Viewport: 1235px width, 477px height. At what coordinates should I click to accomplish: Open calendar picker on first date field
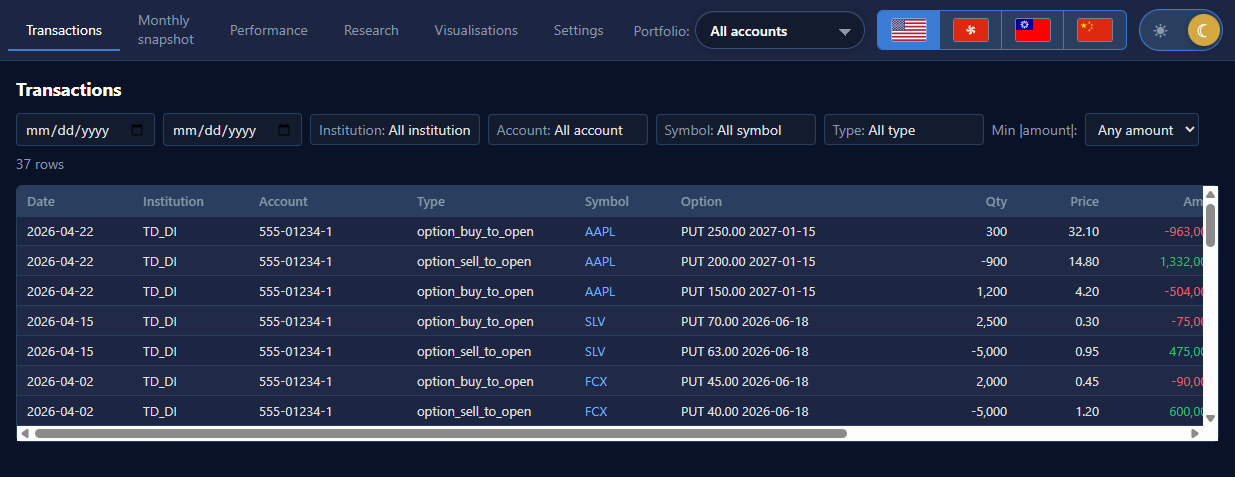138,130
